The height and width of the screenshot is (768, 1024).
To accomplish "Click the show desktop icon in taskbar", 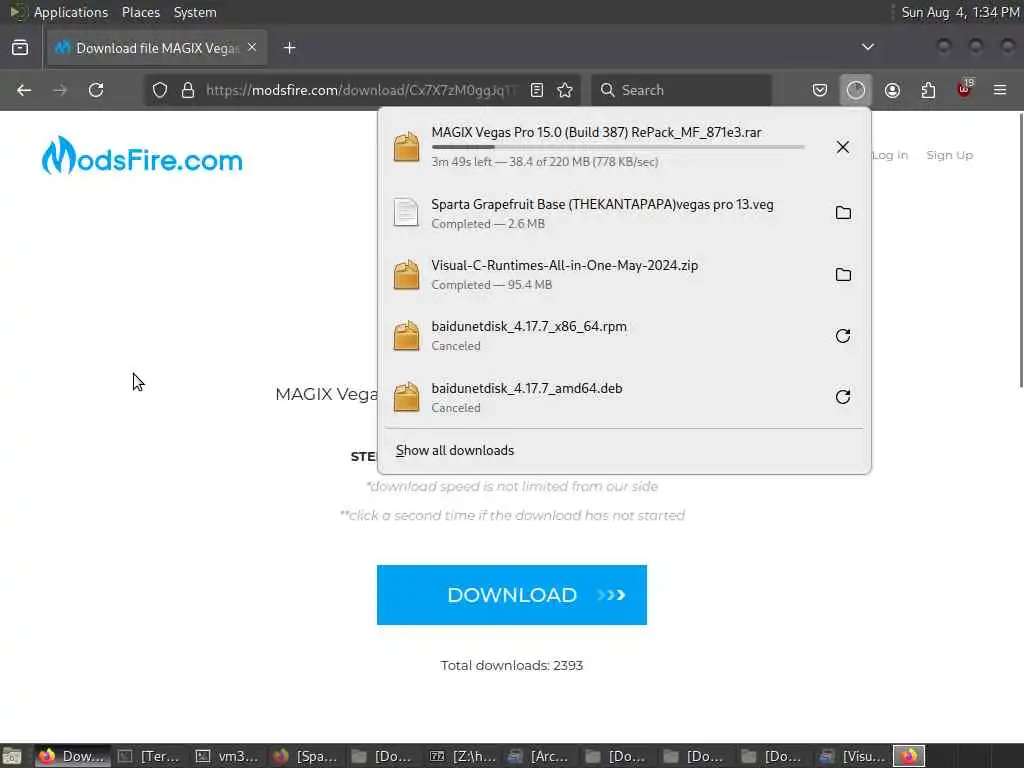I will [12, 756].
